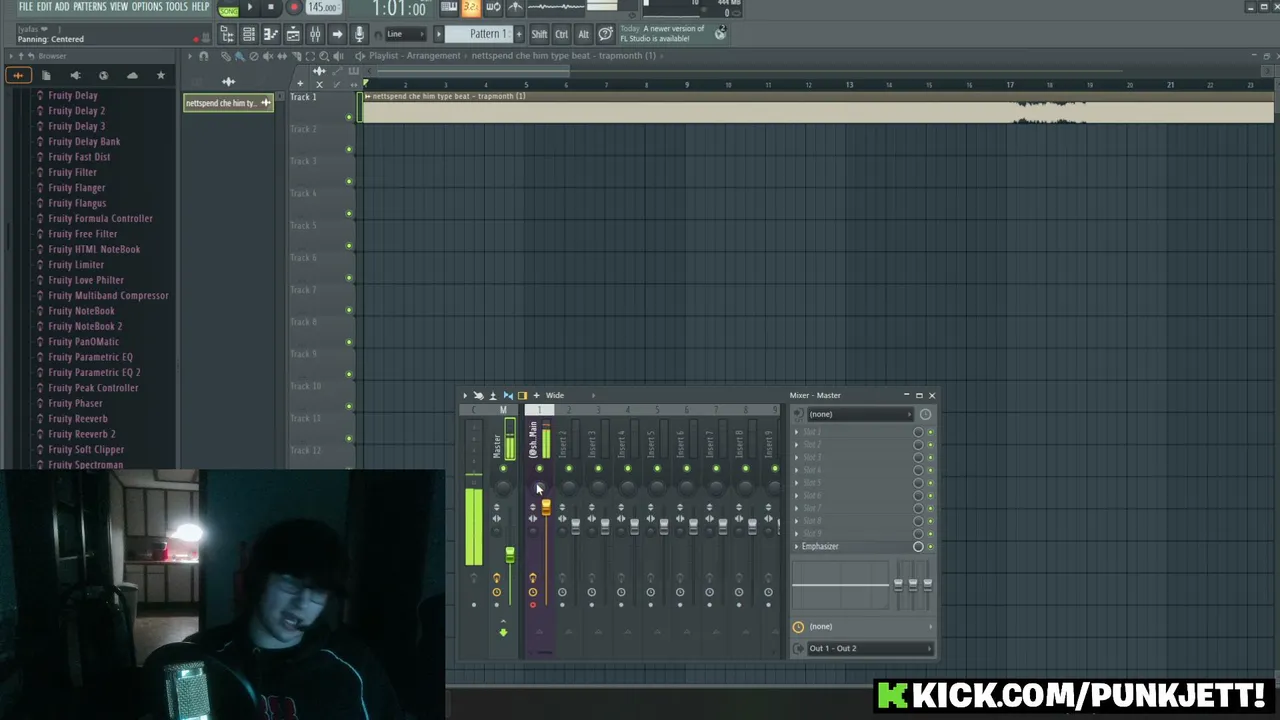Click the Shift typing keyboard button
Viewport: 1280px width, 720px height.
pos(539,34)
